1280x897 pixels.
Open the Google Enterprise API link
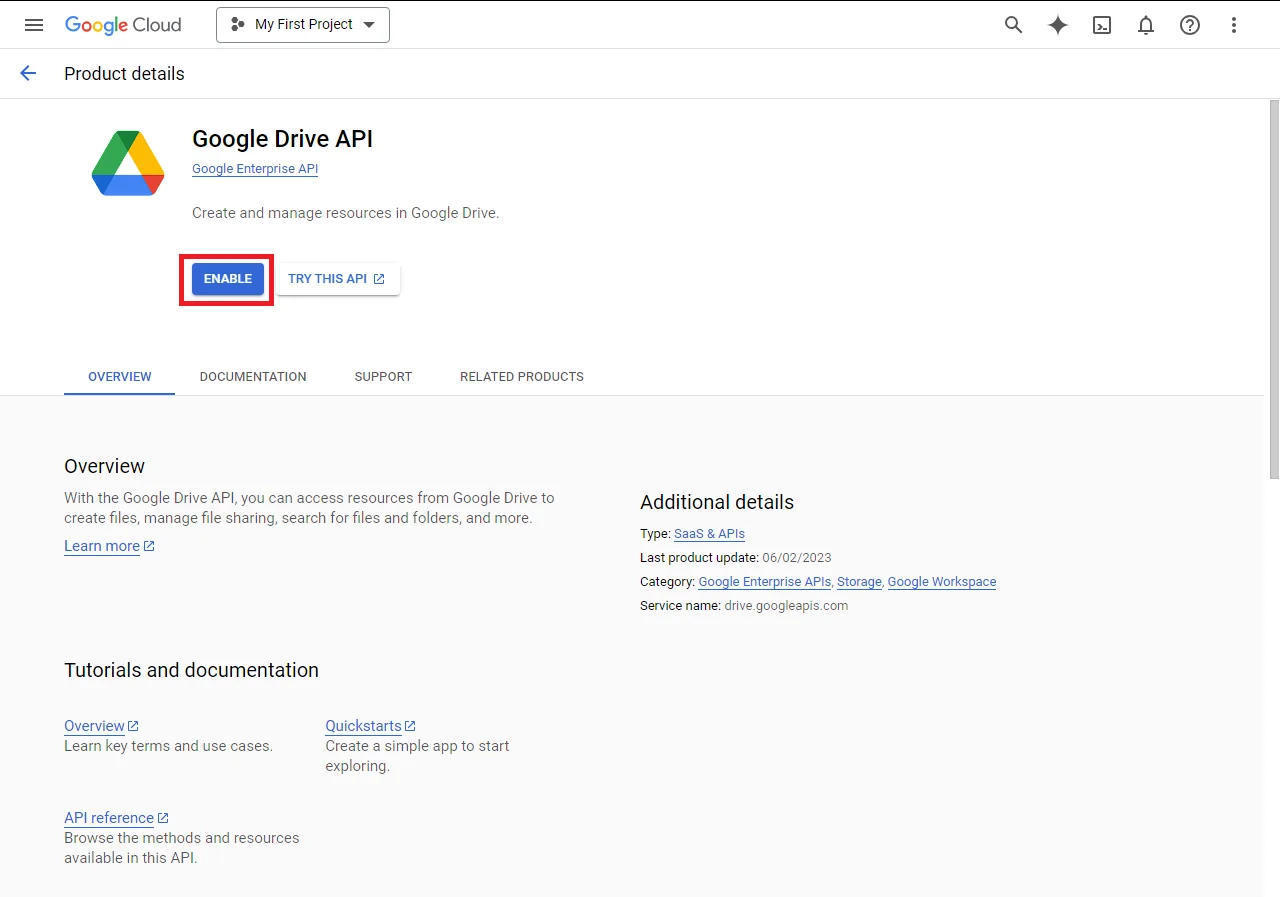(x=255, y=169)
